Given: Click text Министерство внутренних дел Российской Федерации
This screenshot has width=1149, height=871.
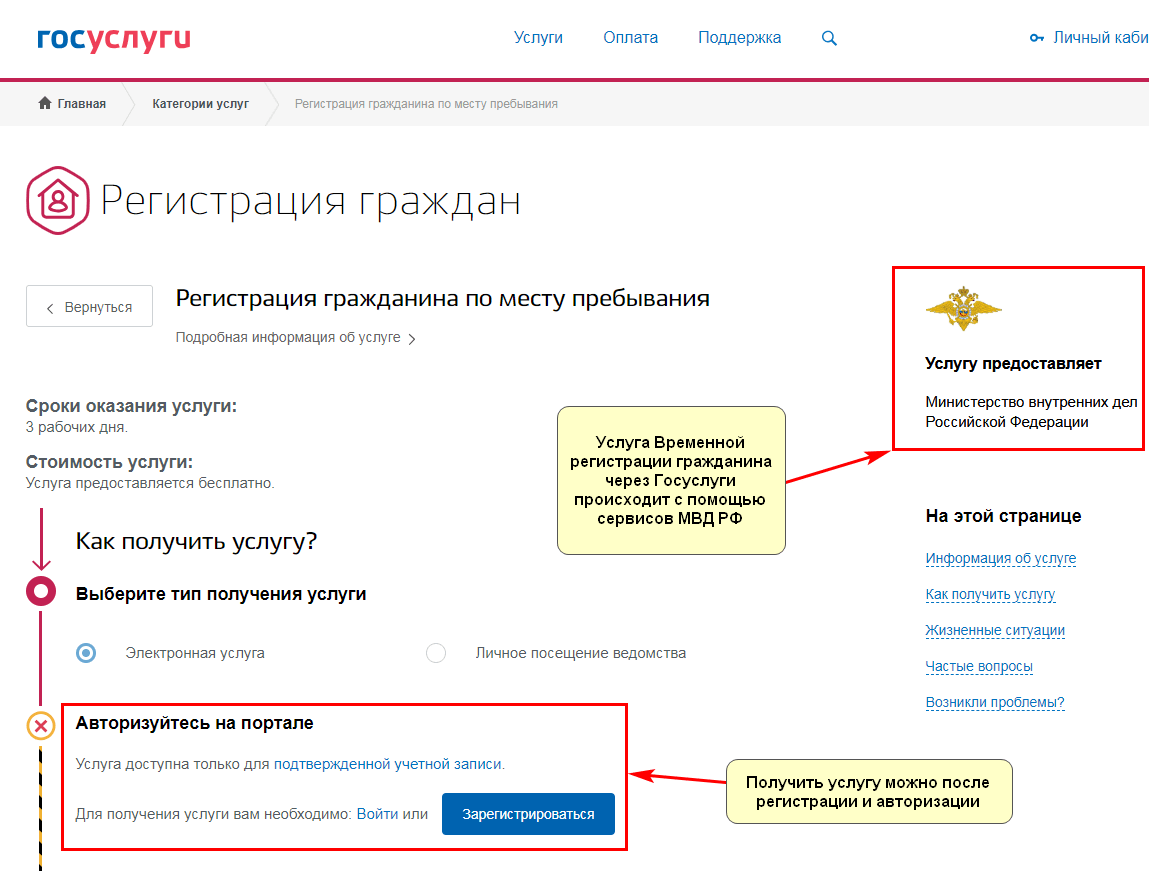Looking at the screenshot, I should click(1031, 412).
